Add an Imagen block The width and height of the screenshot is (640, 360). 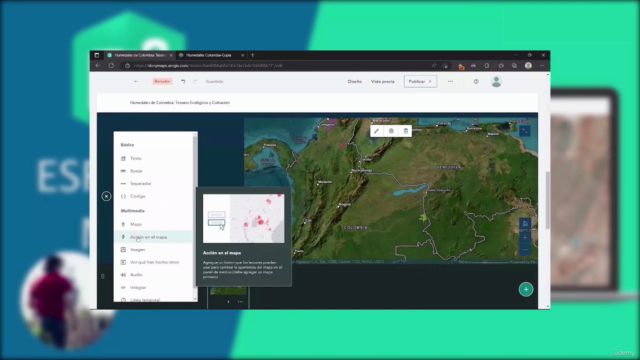pos(153,249)
